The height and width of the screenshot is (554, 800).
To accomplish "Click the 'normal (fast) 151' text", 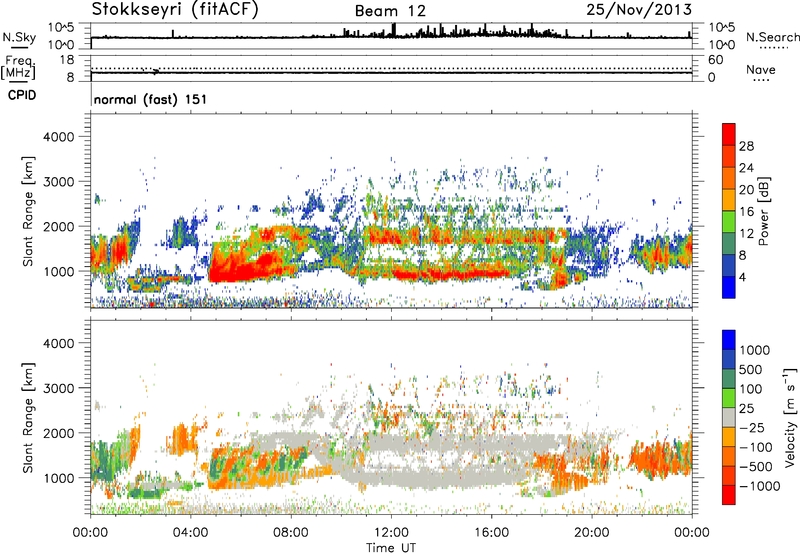I will (151, 99).
